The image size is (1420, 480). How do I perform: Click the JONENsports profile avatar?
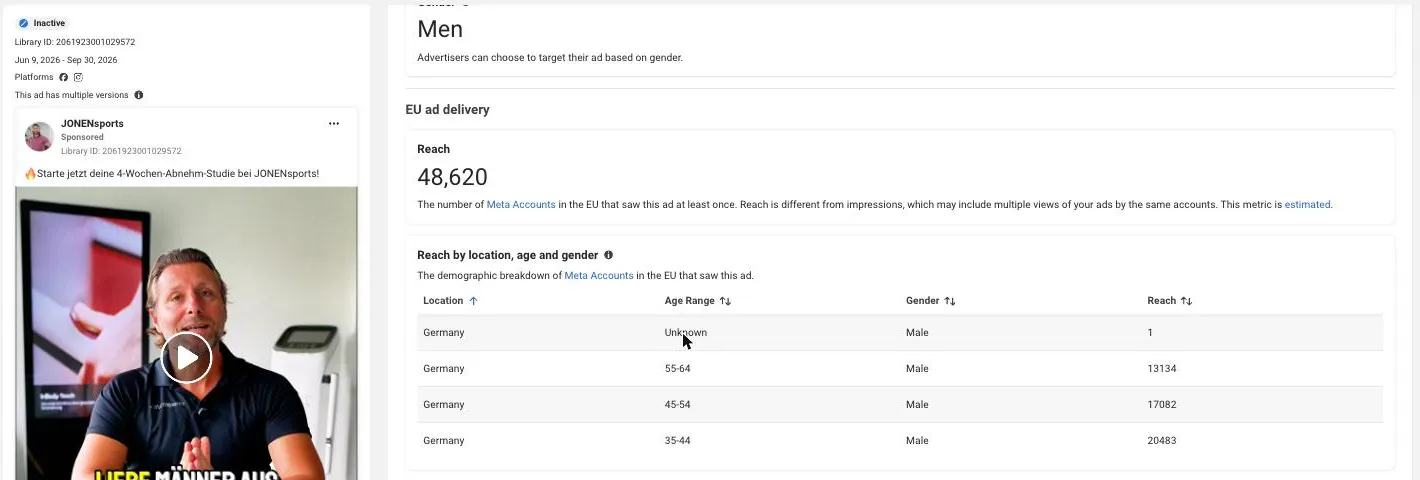point(39,137)
